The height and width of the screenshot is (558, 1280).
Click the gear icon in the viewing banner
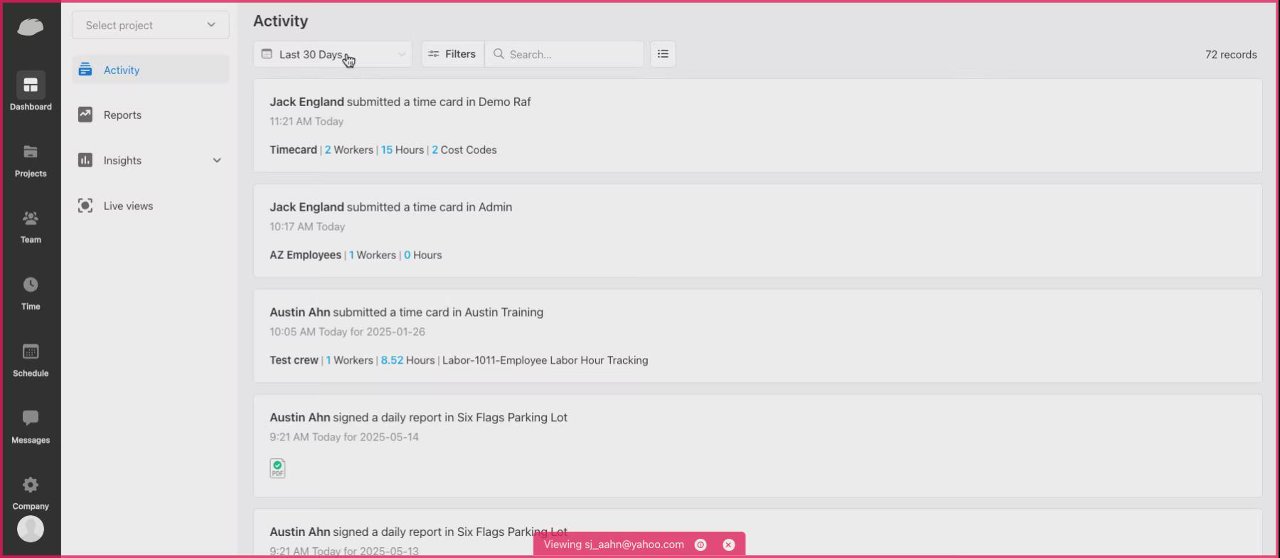(x=700, y=545)
